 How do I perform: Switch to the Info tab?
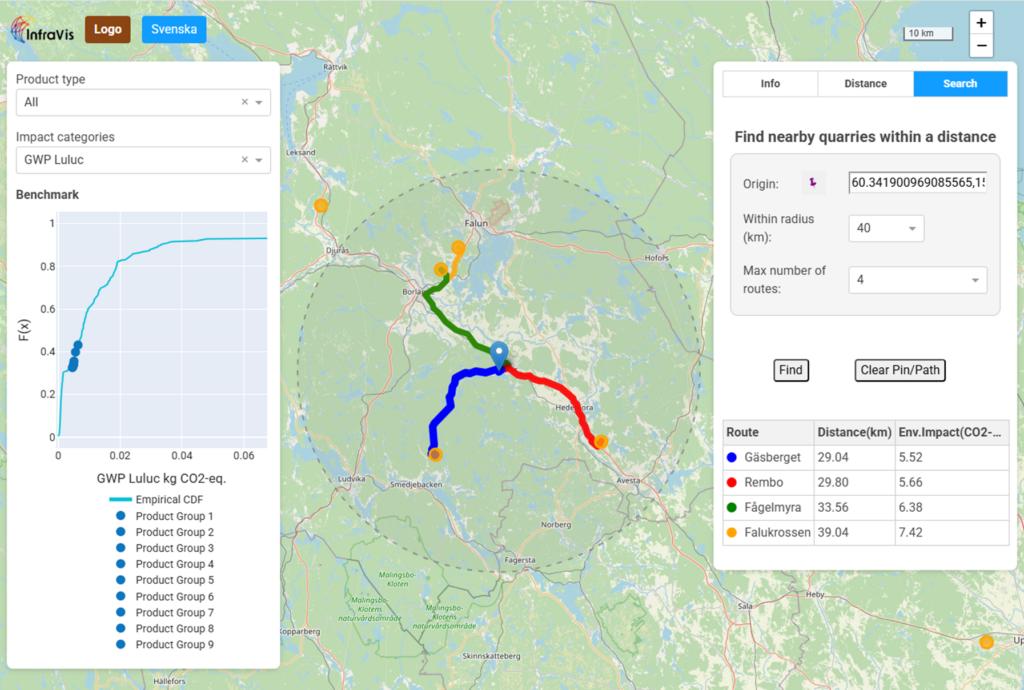(770, 84)
